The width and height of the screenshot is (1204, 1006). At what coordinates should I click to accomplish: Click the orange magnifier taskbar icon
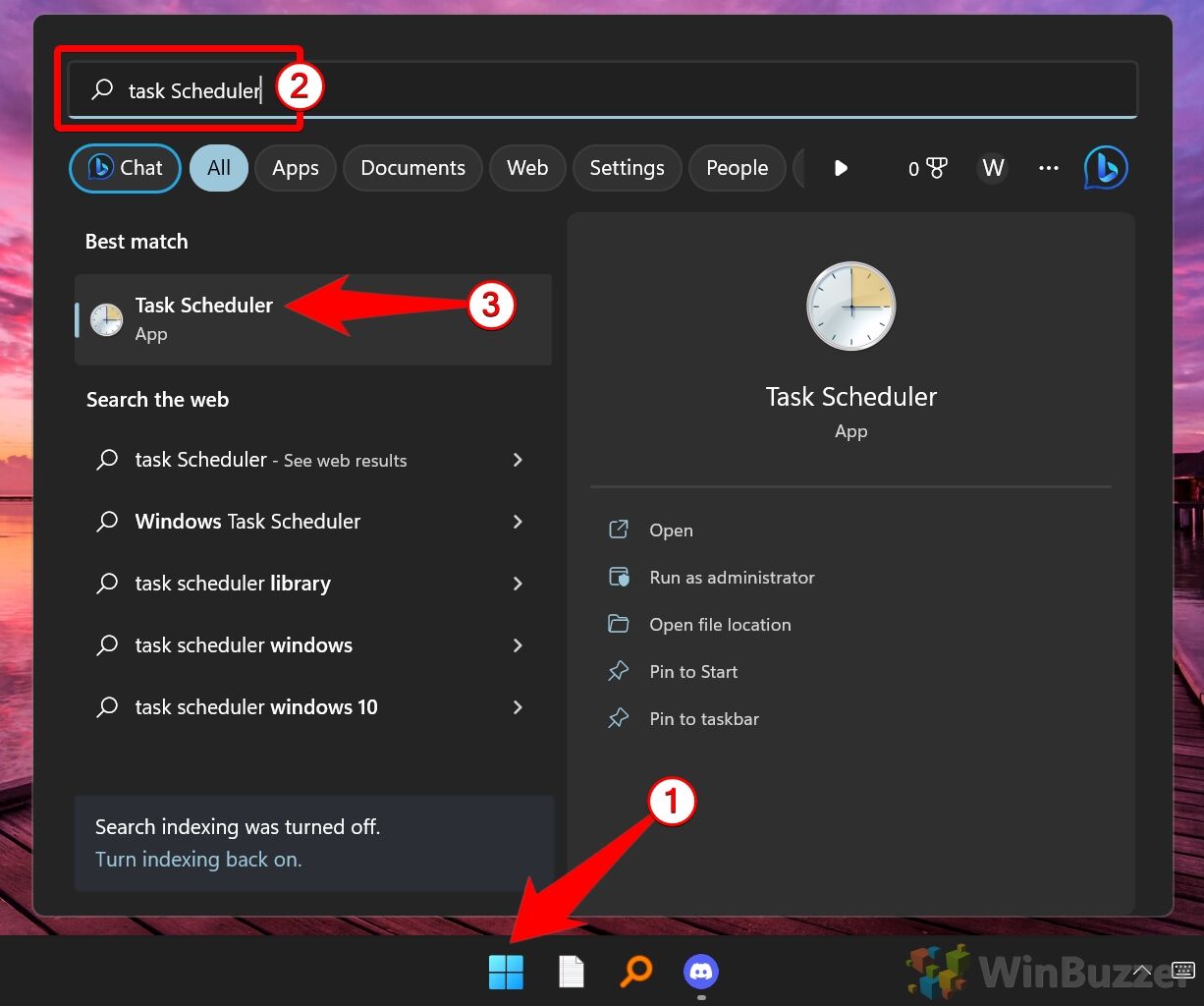tap(635, 973)
